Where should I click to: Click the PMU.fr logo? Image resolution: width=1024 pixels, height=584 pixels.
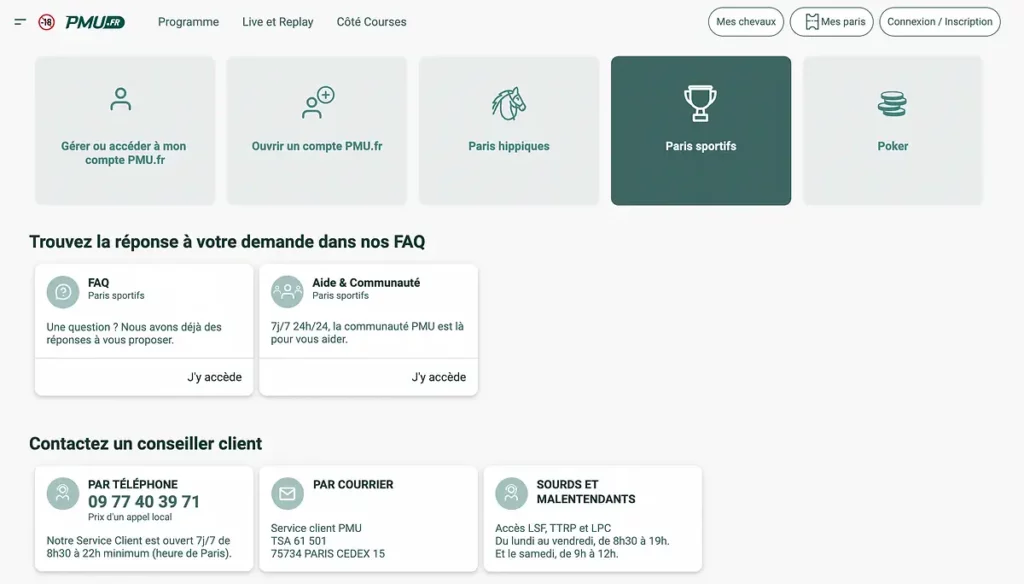click(x=94, y=22)
